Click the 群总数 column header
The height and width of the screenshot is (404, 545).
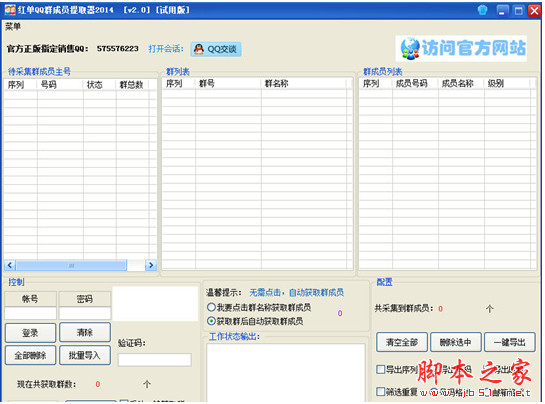coord(132,84)
